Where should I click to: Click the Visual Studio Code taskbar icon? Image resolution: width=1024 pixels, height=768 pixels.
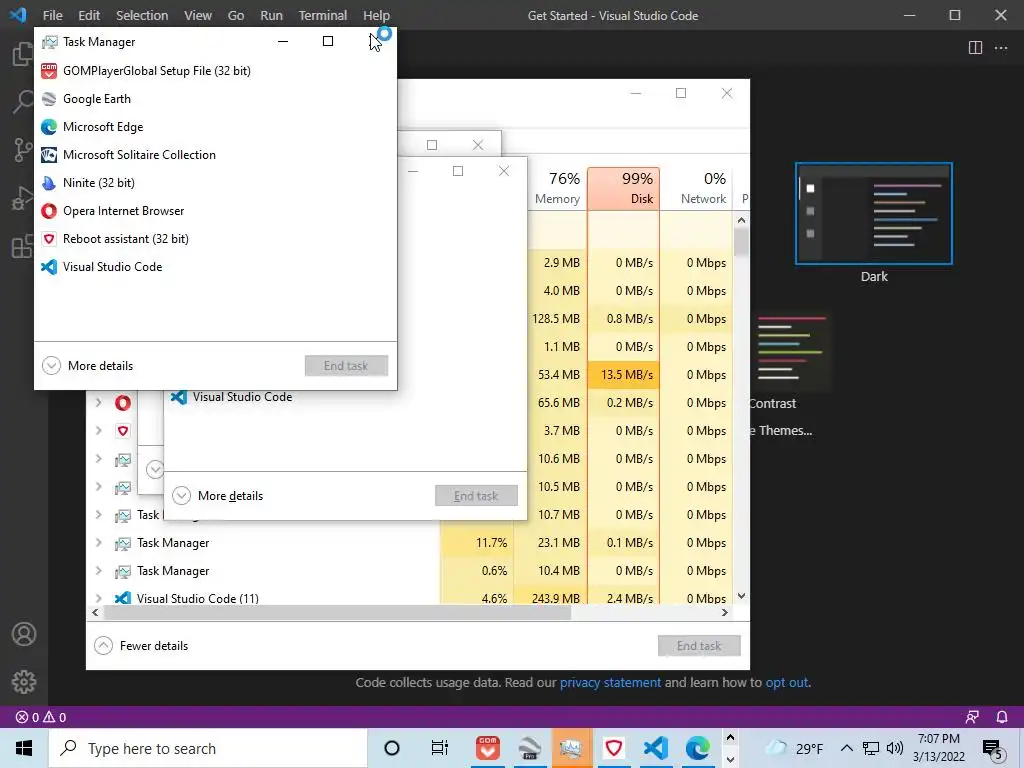(656, 748)
